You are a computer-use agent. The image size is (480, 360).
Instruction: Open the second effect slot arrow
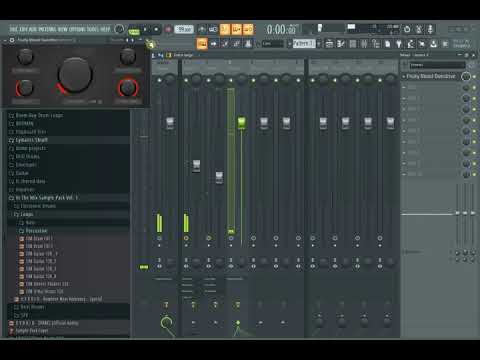point(404,87)
